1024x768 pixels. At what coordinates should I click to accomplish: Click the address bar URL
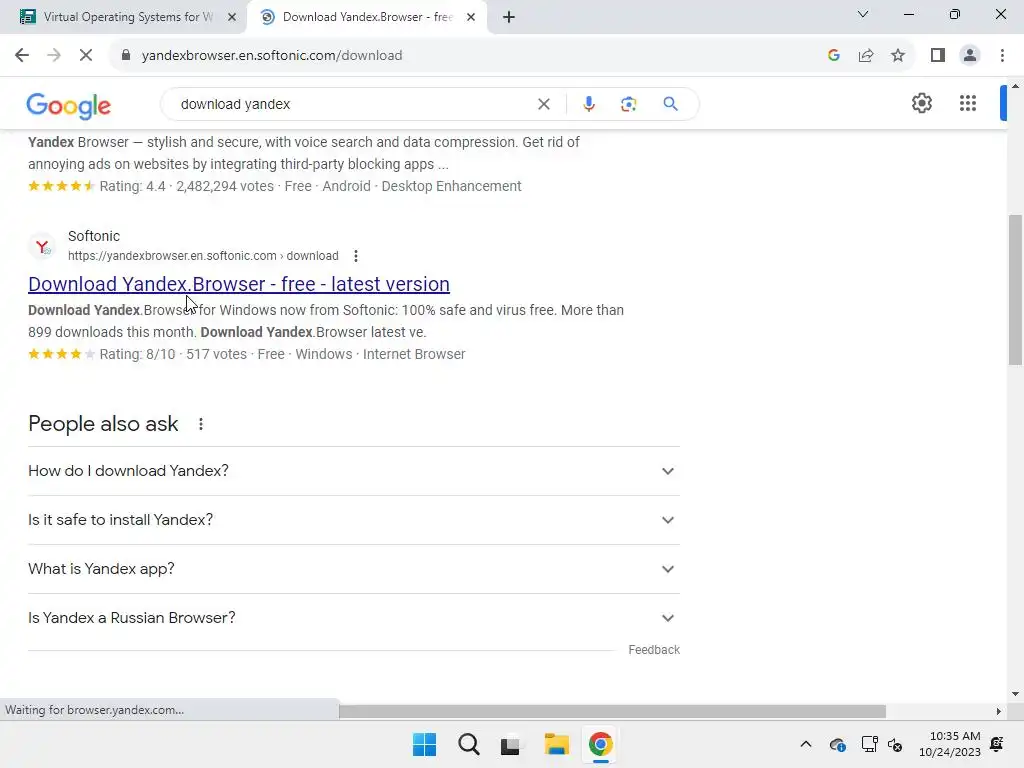[x=272, y=56]
